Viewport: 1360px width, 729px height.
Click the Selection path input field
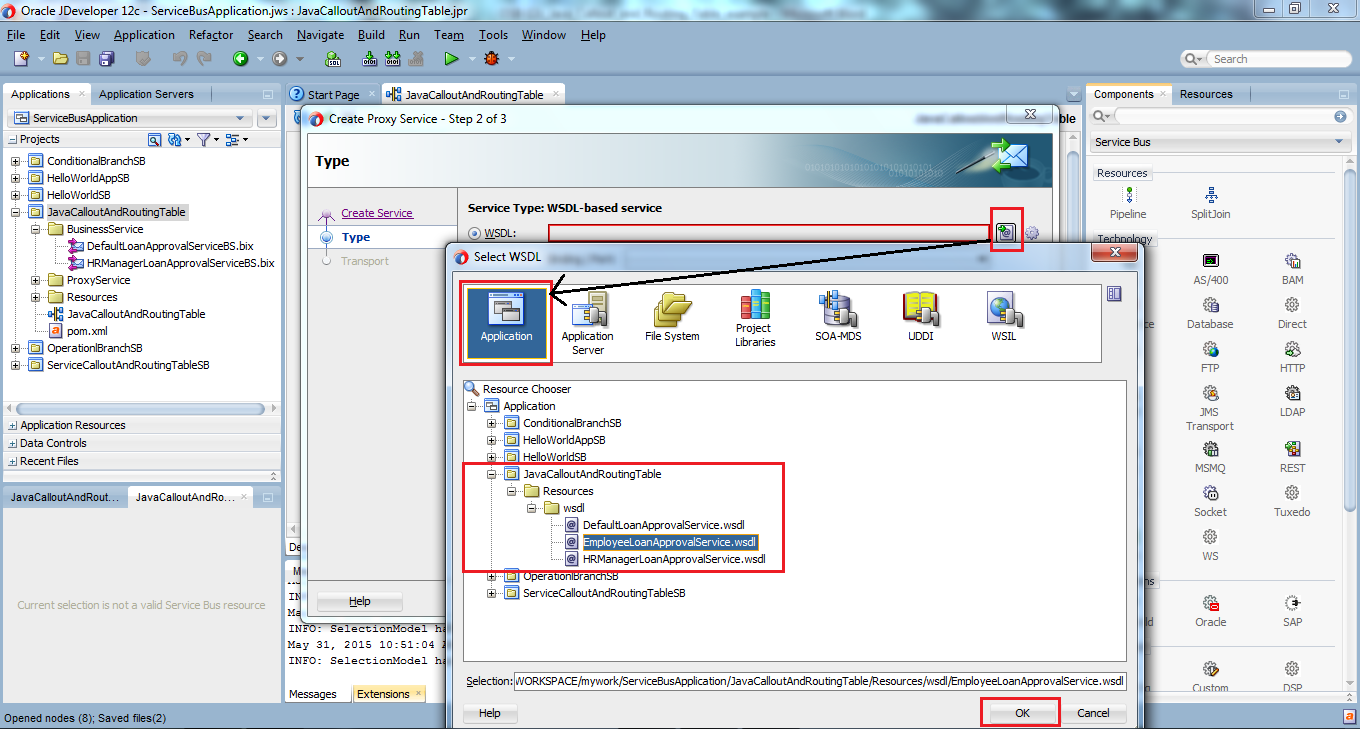click(820, 681)
